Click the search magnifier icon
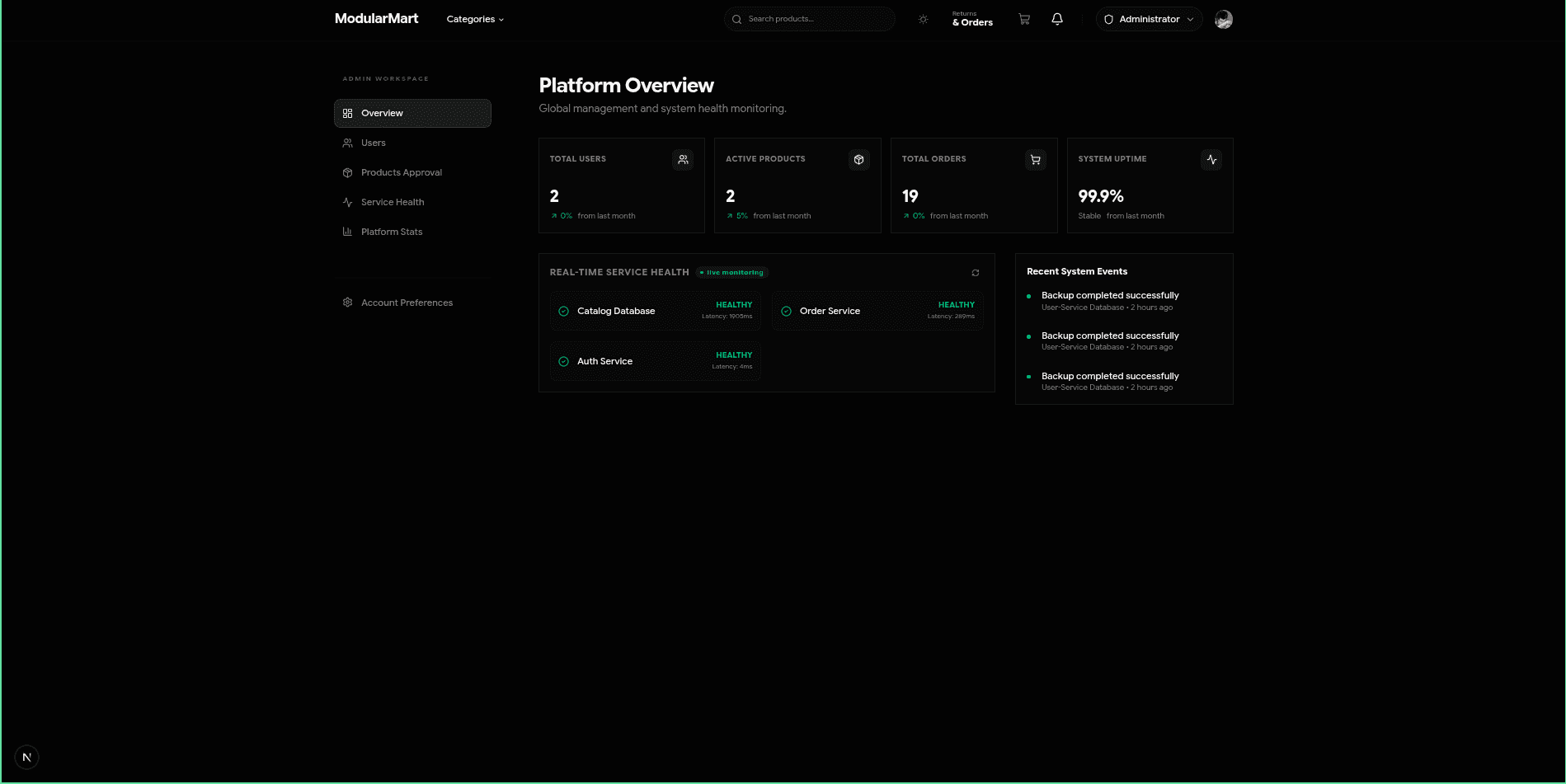Screen dimensions: 1566x784 click(x=736, y=19)
